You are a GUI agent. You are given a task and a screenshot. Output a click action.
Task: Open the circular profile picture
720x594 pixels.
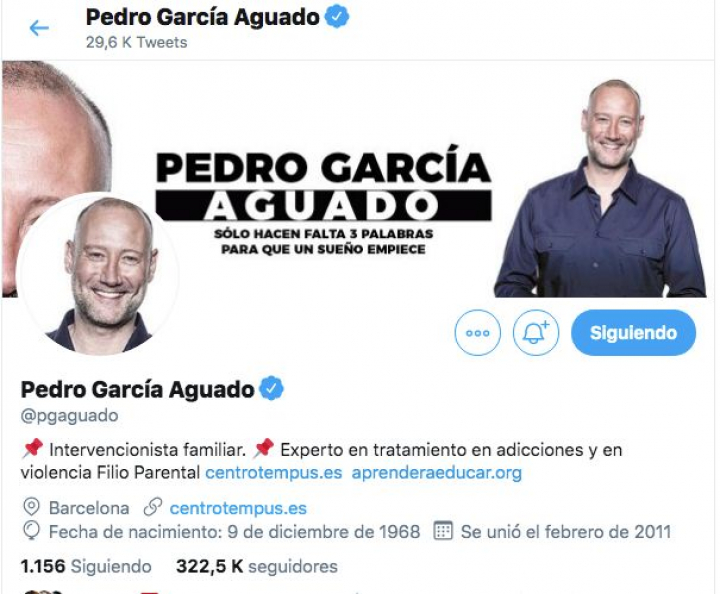[x=97, y=274]
